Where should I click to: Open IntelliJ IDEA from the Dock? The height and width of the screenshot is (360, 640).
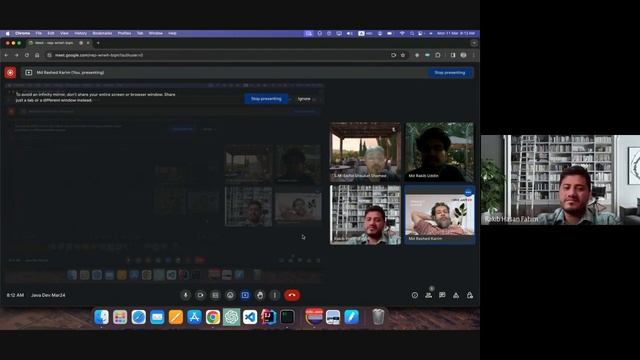[269, 317]
